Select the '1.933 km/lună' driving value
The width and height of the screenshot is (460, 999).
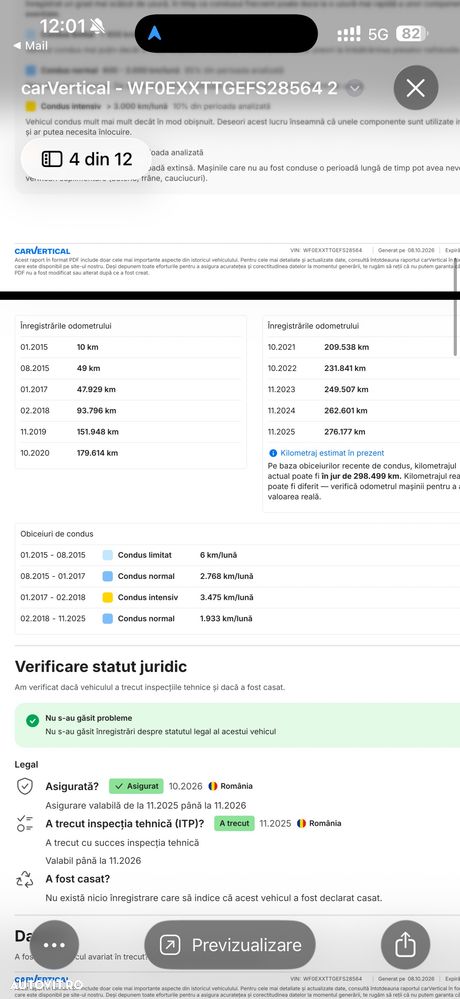226,619
